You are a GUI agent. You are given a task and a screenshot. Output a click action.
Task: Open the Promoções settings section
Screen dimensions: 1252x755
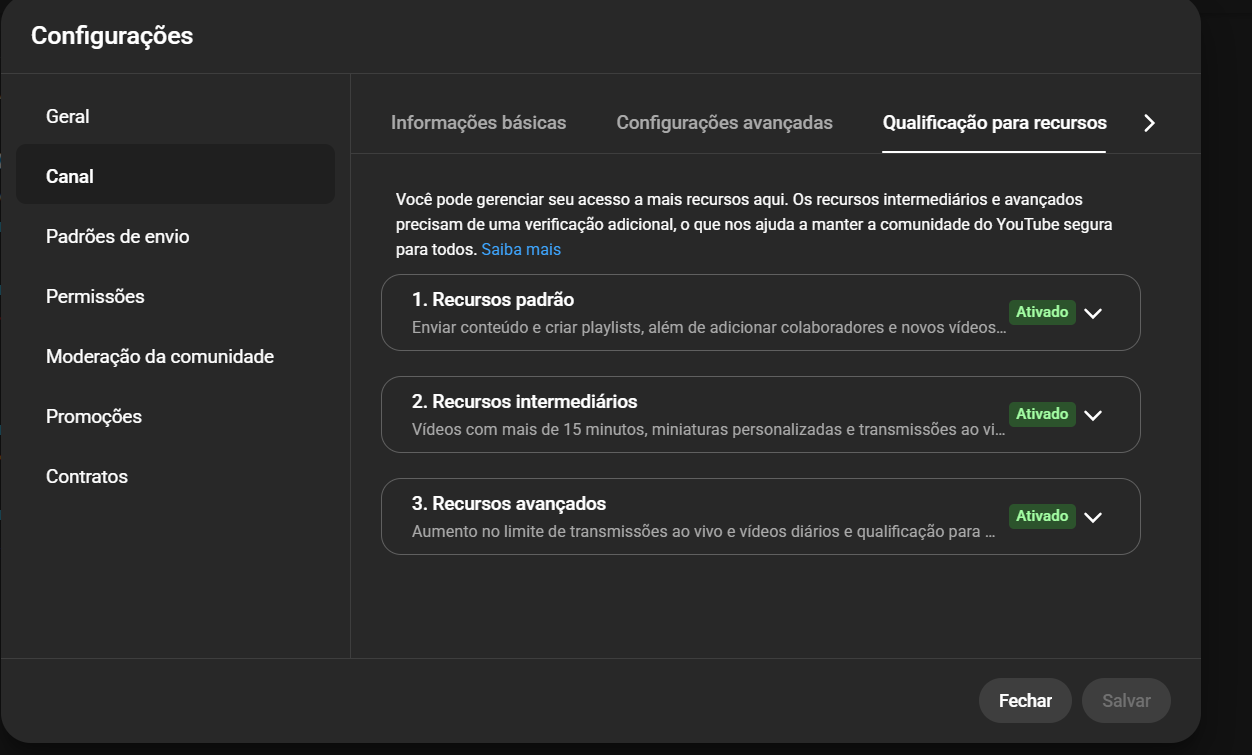(x=94, y=417)
